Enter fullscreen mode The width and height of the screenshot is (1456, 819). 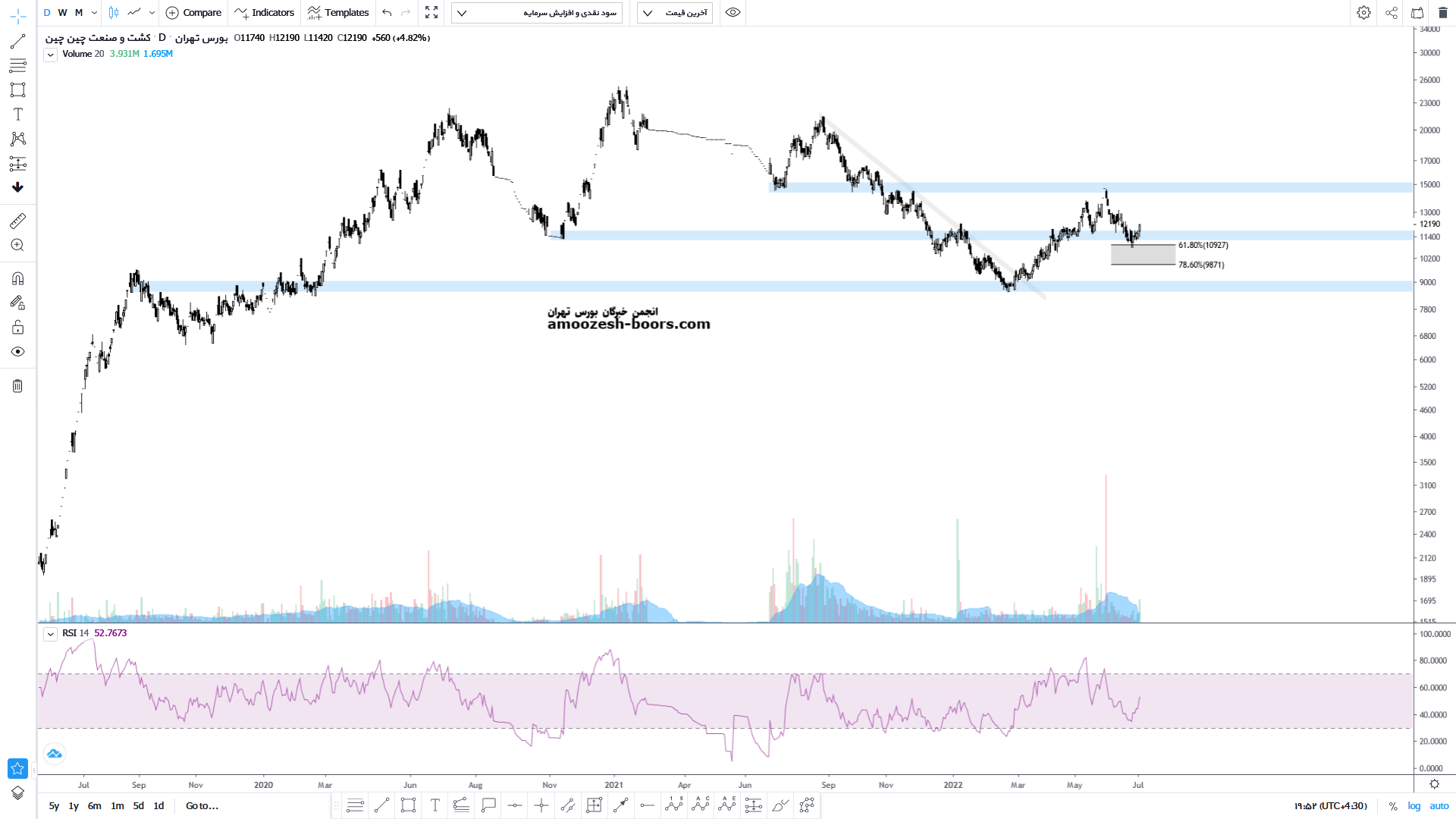431,13
